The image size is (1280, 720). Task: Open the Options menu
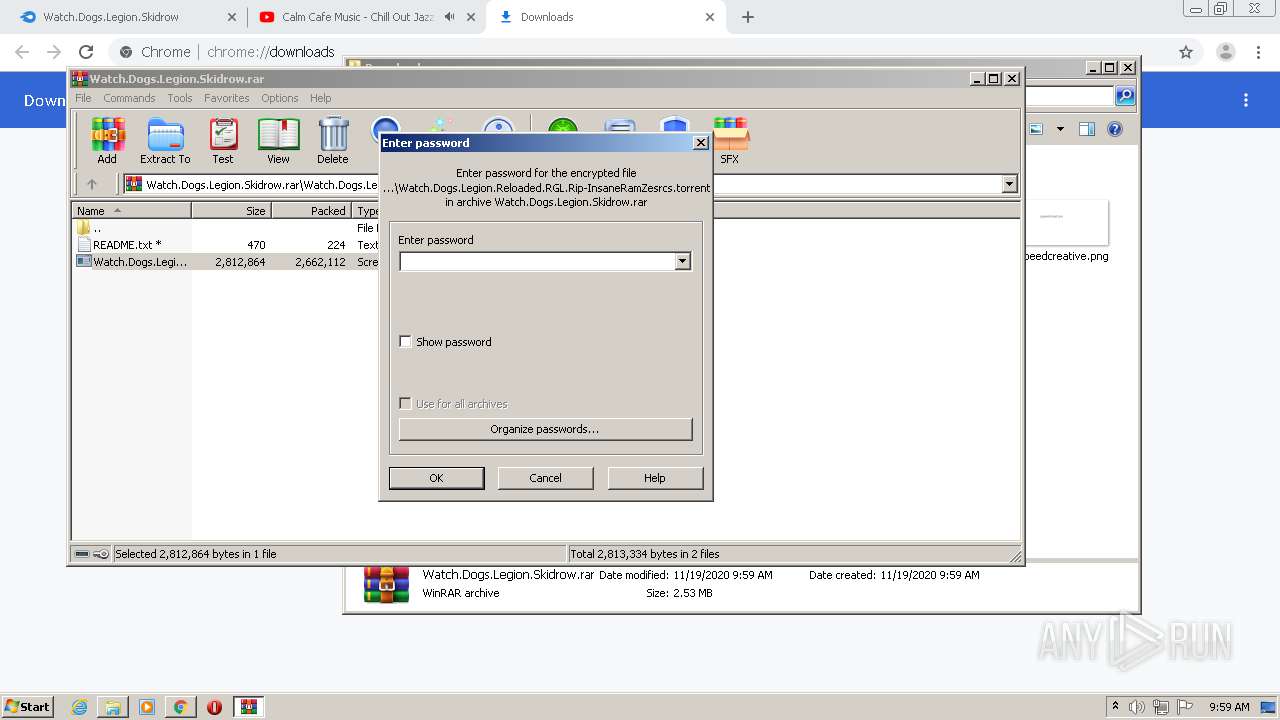280,98
